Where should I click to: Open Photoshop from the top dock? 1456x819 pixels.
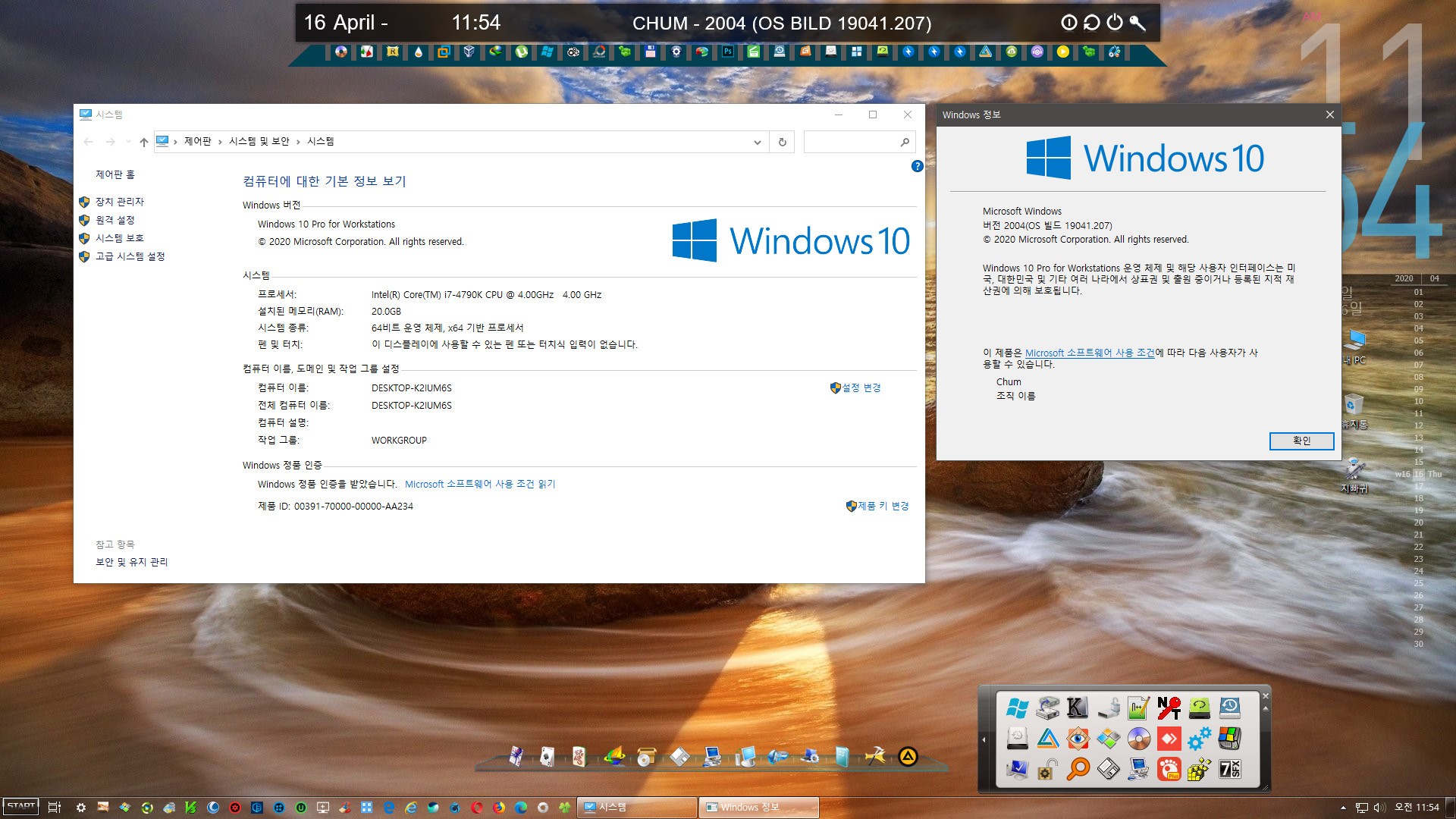click(728, 52)
